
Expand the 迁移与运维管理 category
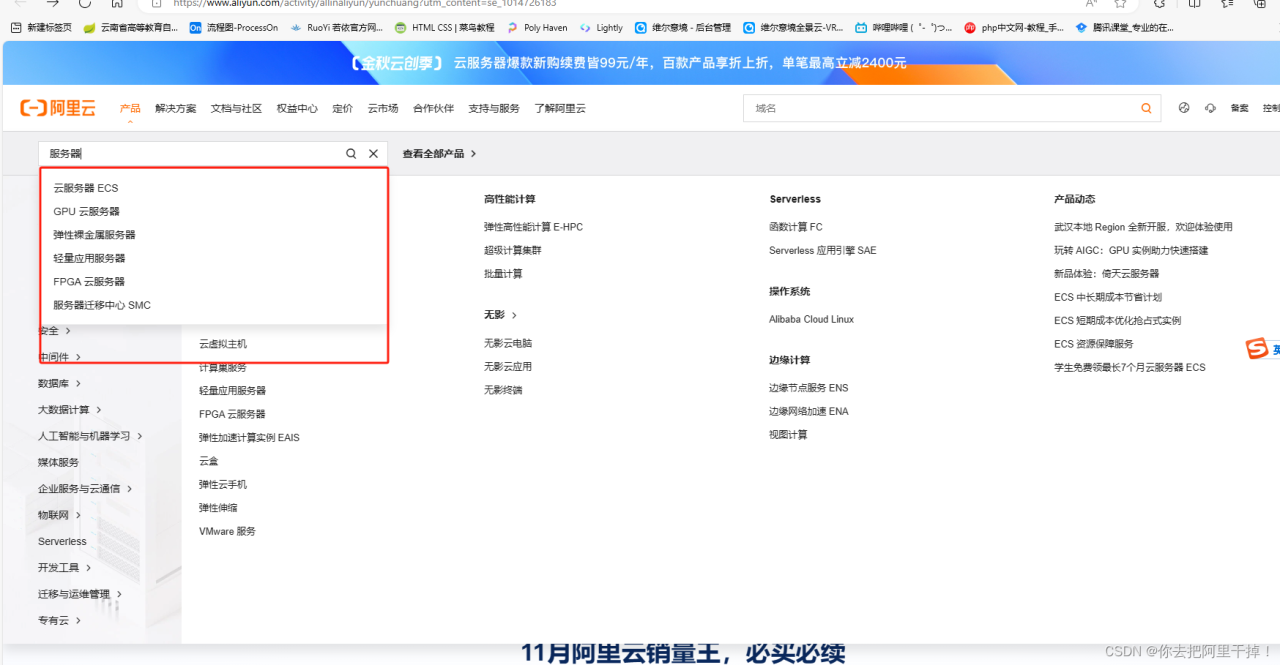coord(80,594)
